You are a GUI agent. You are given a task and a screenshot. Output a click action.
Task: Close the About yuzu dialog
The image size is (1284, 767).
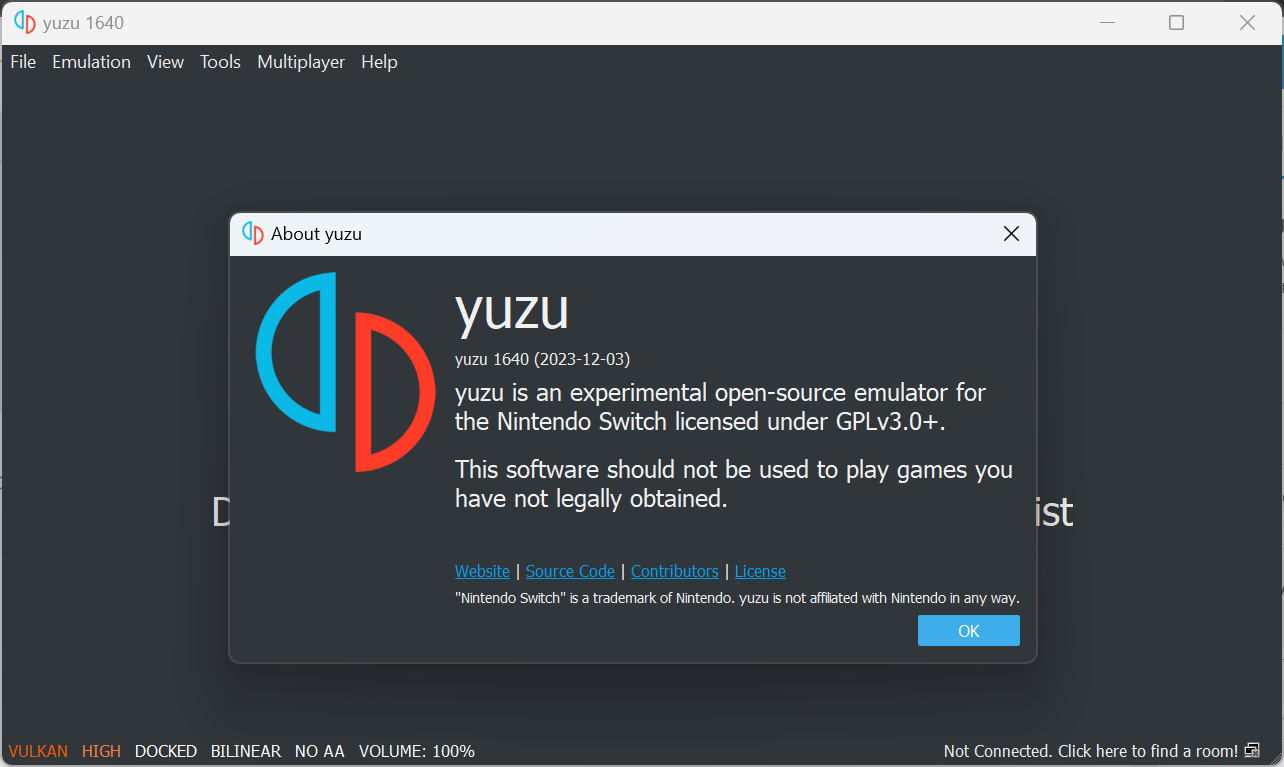pyautogui.click(x=1011, y=234)
